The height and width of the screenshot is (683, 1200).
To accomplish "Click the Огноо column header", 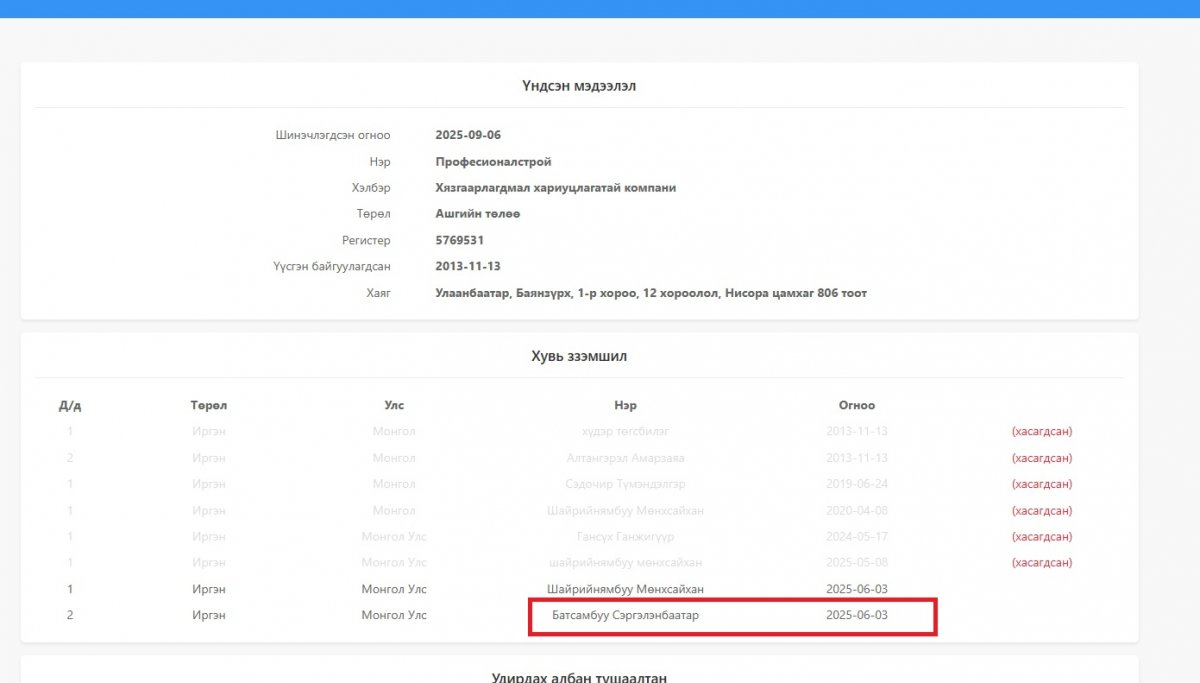I will pyautogui.click(x=856, y=406).
